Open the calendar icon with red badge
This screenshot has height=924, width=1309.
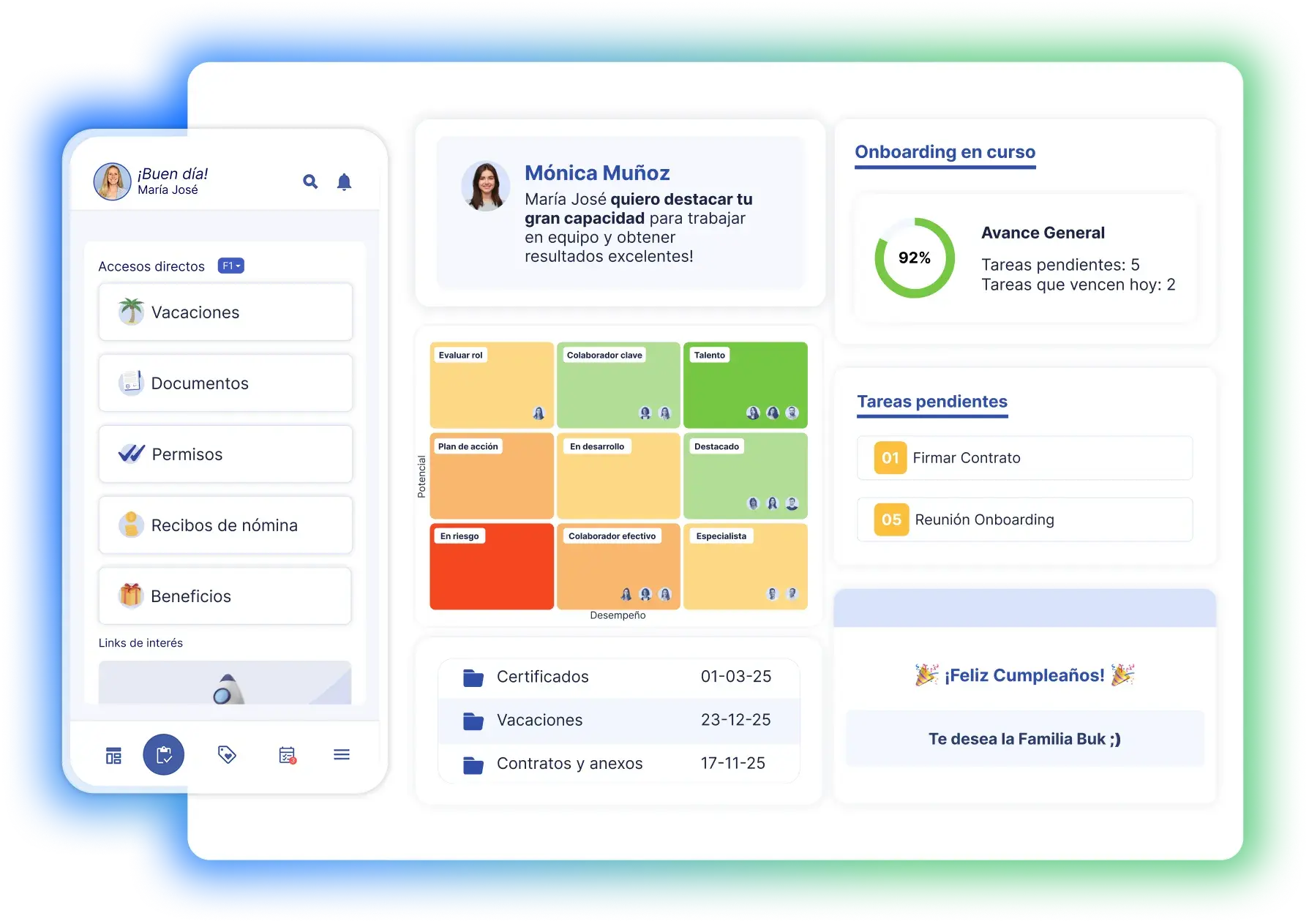[287, 755]
